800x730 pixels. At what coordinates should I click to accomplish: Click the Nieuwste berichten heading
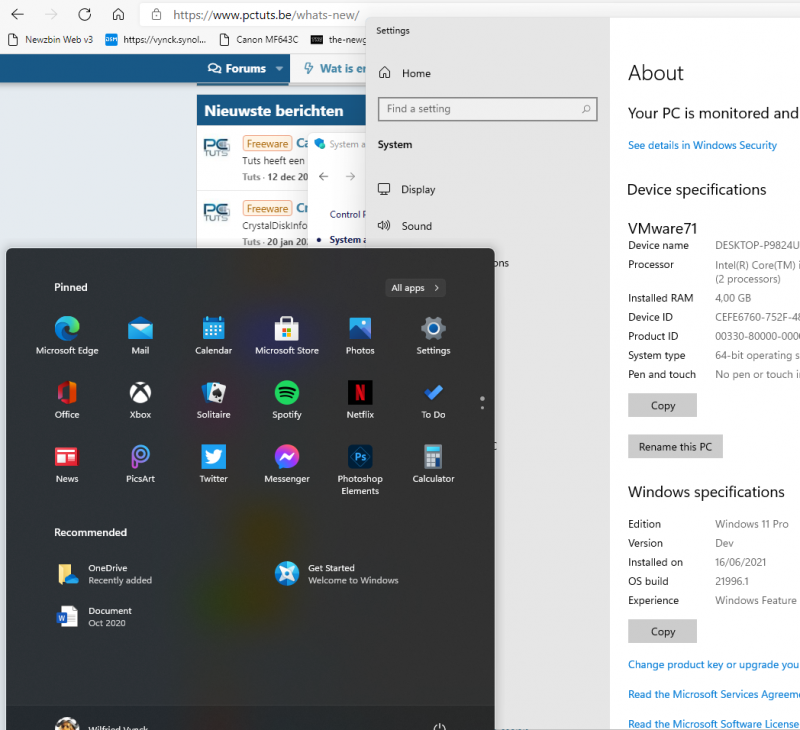click(273, 111)
